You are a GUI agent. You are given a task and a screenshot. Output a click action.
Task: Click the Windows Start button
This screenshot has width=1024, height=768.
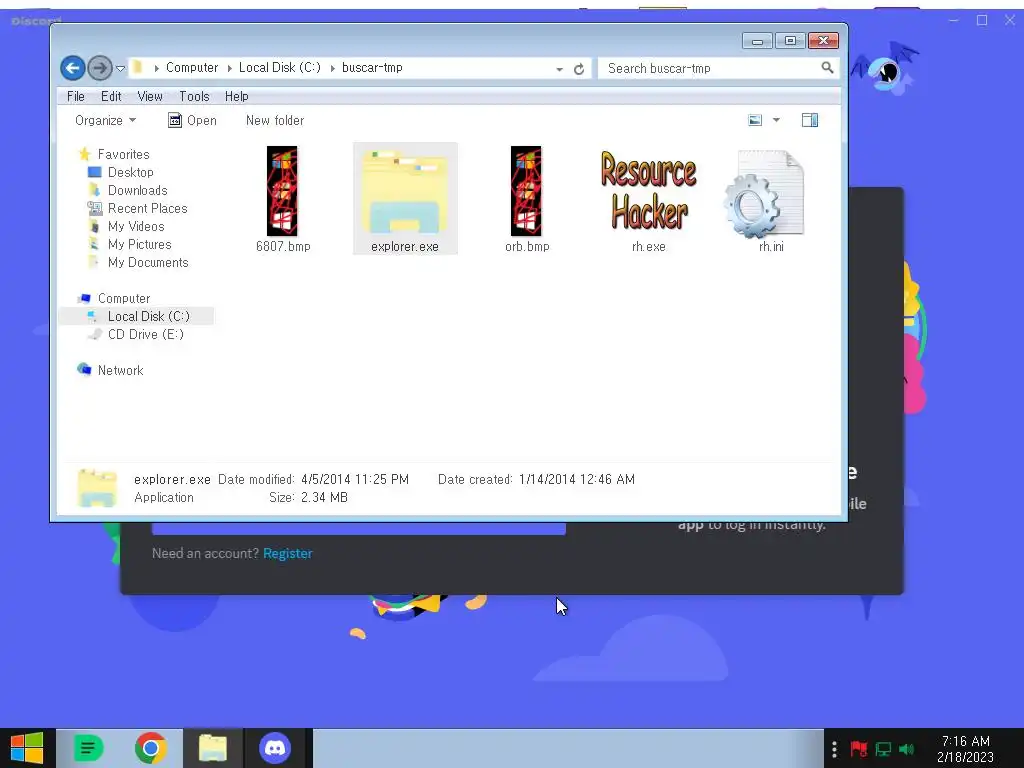click(x=27, y=748)
